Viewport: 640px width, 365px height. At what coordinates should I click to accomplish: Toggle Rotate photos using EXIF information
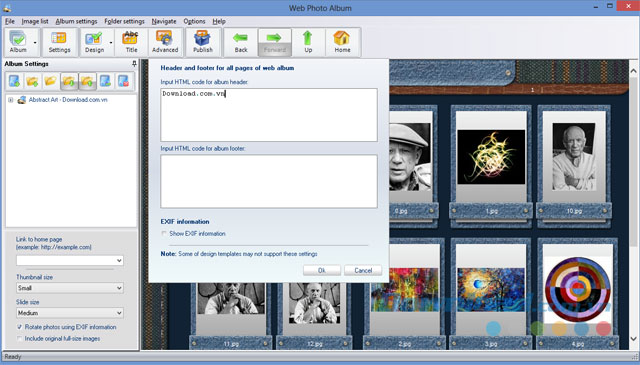19,327
